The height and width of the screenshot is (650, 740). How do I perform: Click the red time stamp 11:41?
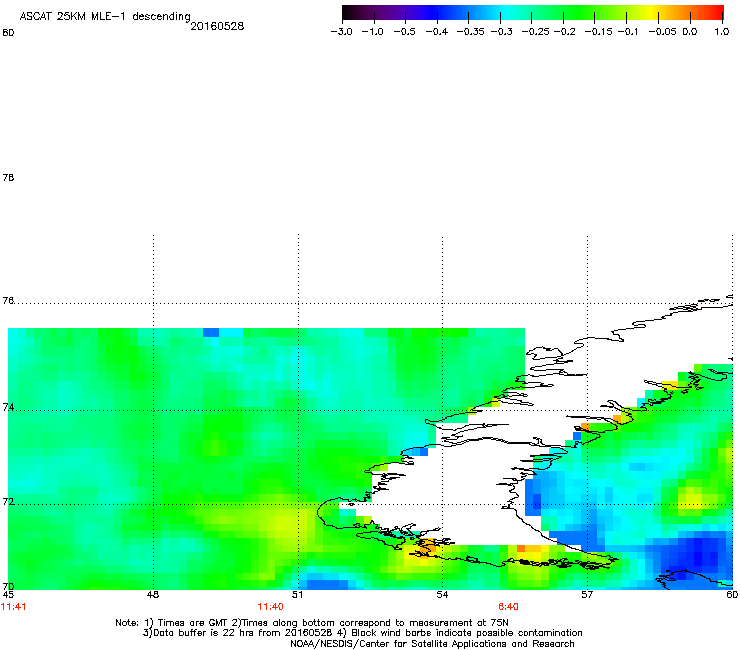[x=14, y=607]
